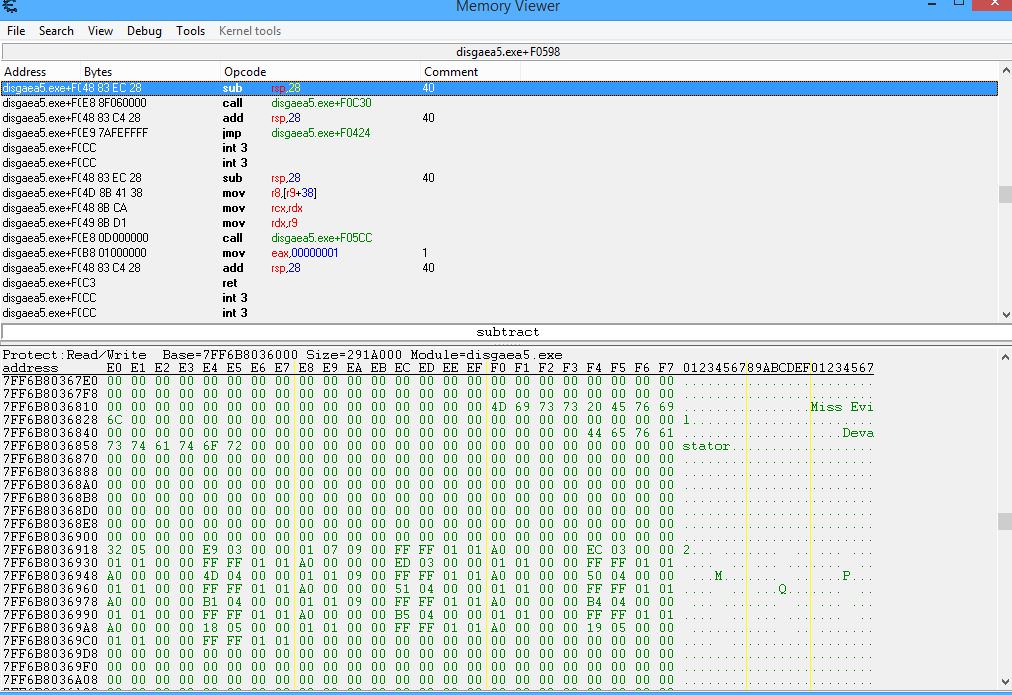This screenshot has height=695, width=1012.
Task: Click the subtract description bar
Action: tap(507, 332)
